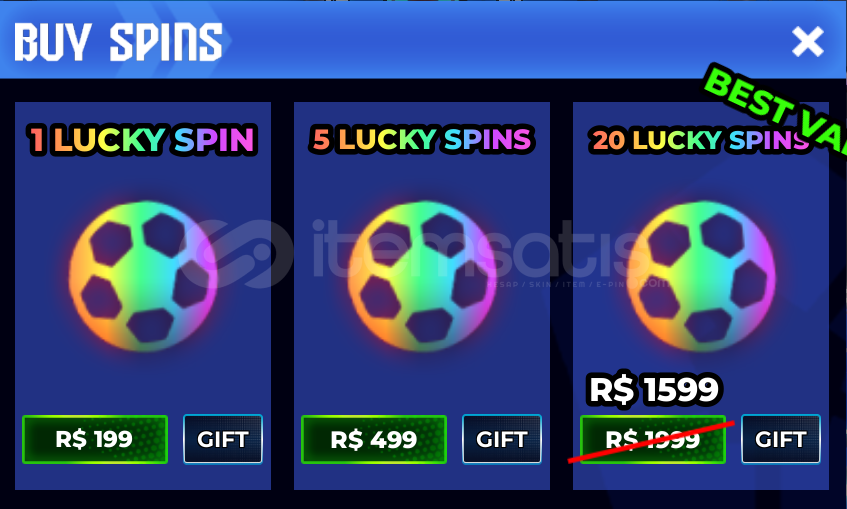Image resolution: width=847 pixels, height=509 pixels.
Task: Select the 5 Lucky Spins rainbow ball
Action: pos(422,277)
